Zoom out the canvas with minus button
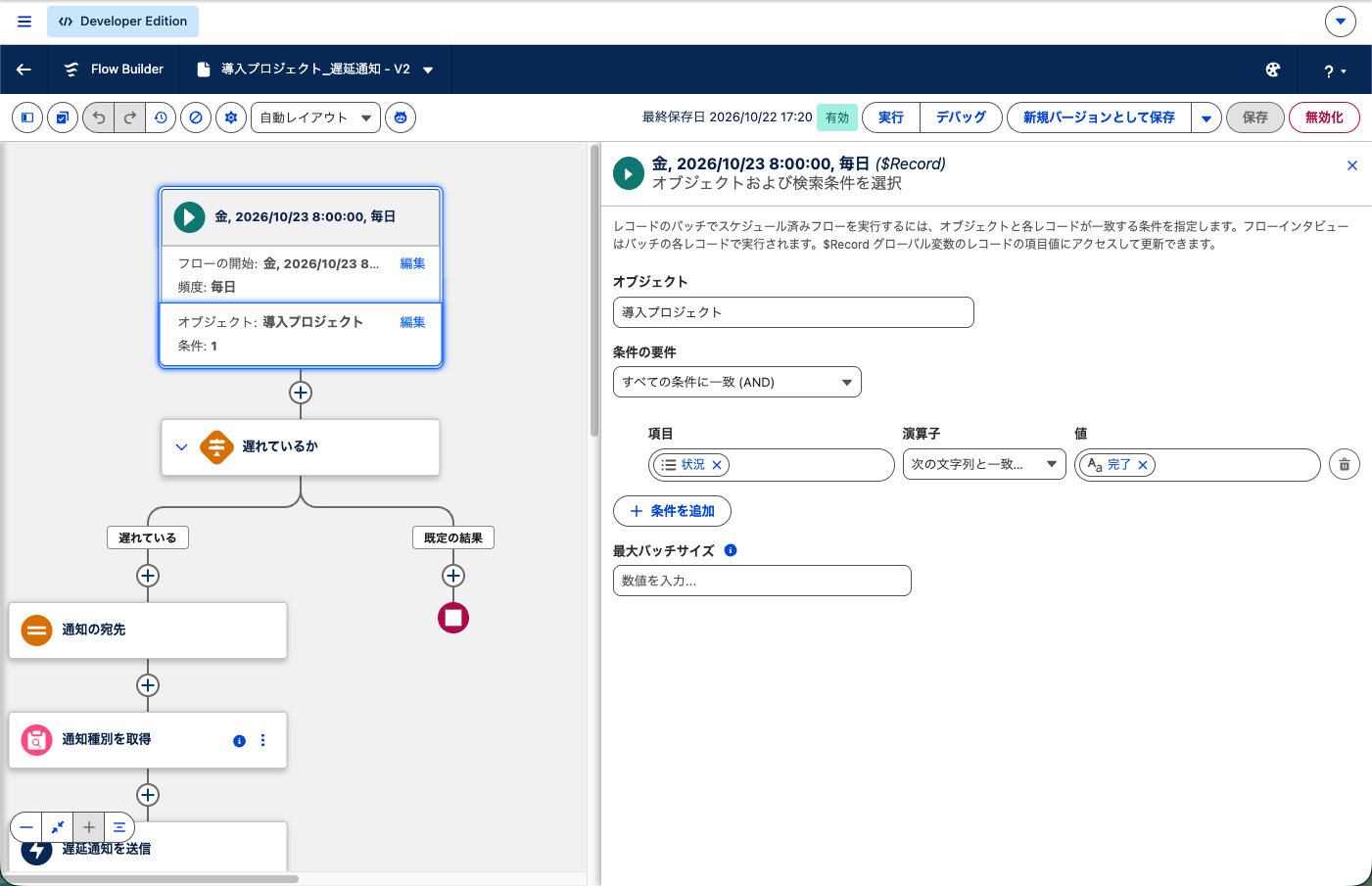1372x886 pixels. coord(26,827)
